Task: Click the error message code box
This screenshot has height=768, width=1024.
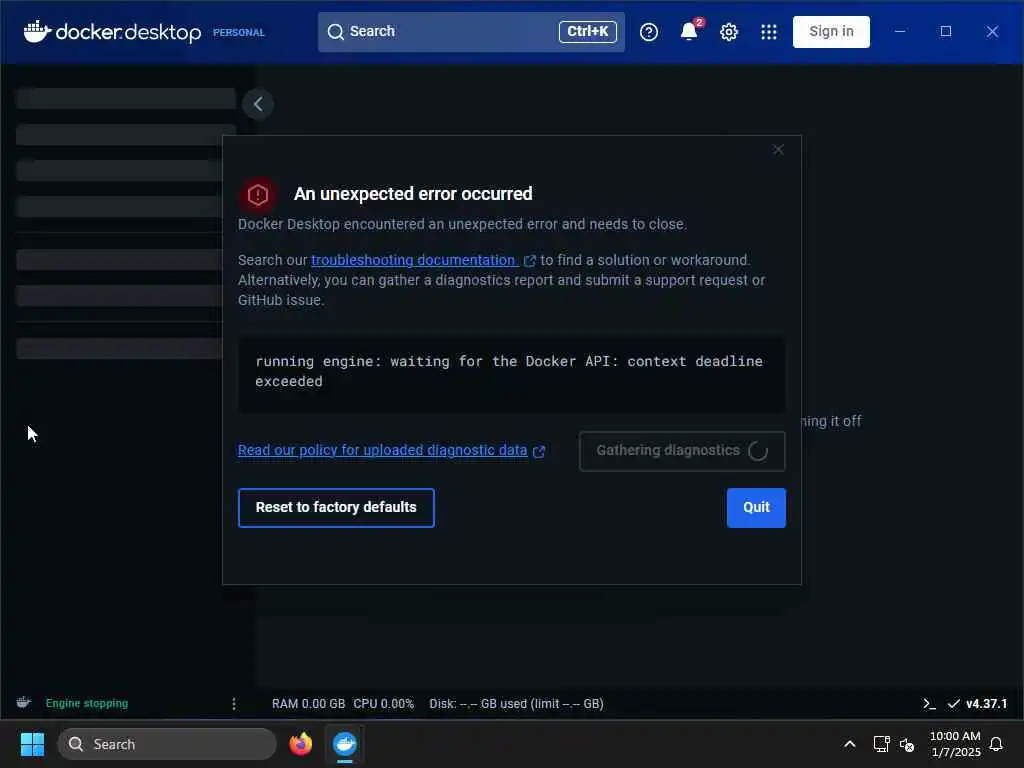Action: (511, 374)
